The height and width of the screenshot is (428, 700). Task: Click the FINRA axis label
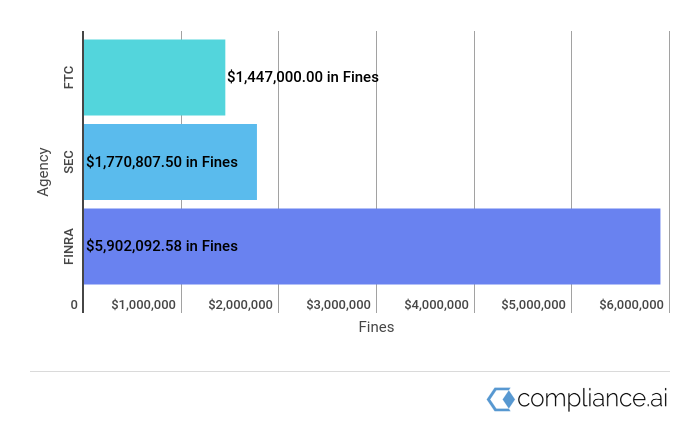pyautogui.click(x=68, y=246)
